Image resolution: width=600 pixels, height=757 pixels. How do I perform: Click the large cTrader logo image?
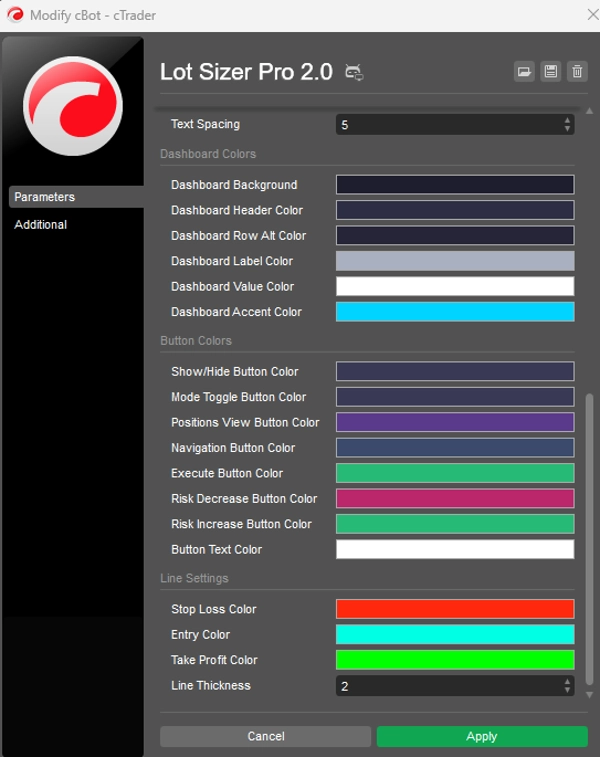click(x=73, y=106)
